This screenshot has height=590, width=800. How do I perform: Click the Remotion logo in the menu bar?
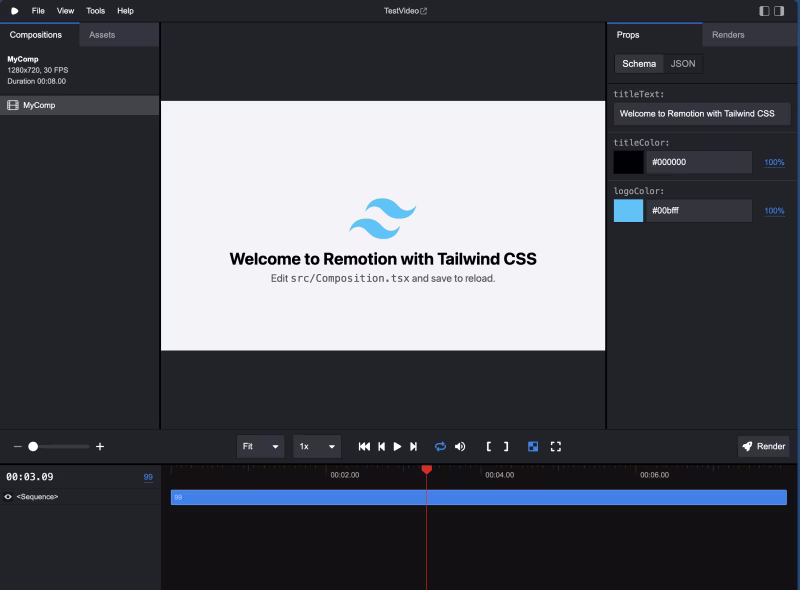click(14, 11)
